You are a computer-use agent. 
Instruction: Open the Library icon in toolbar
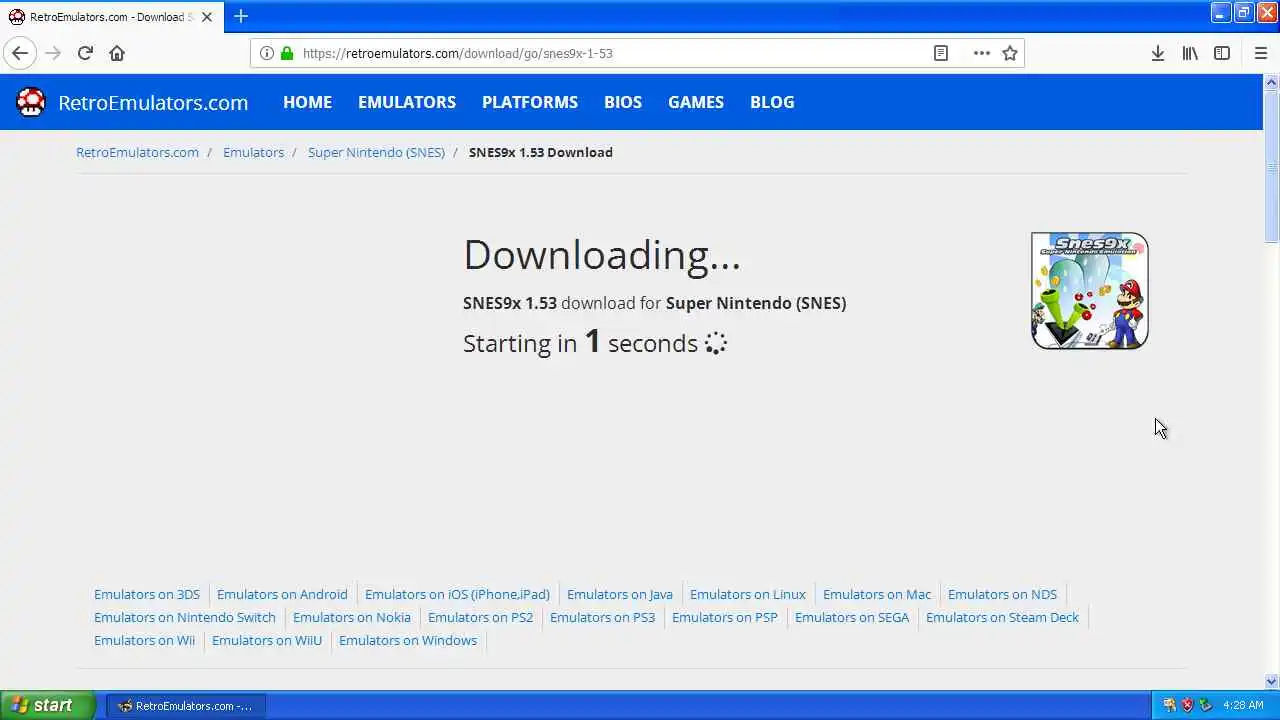[1190, 53]
